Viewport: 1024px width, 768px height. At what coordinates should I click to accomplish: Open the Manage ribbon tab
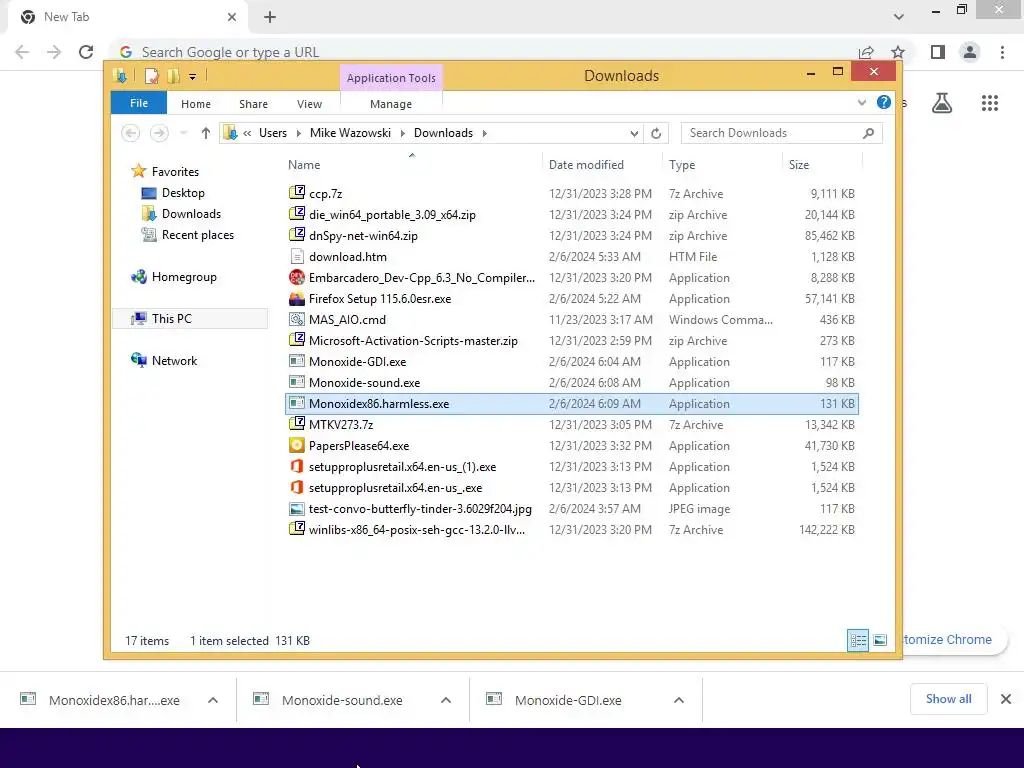391,104
